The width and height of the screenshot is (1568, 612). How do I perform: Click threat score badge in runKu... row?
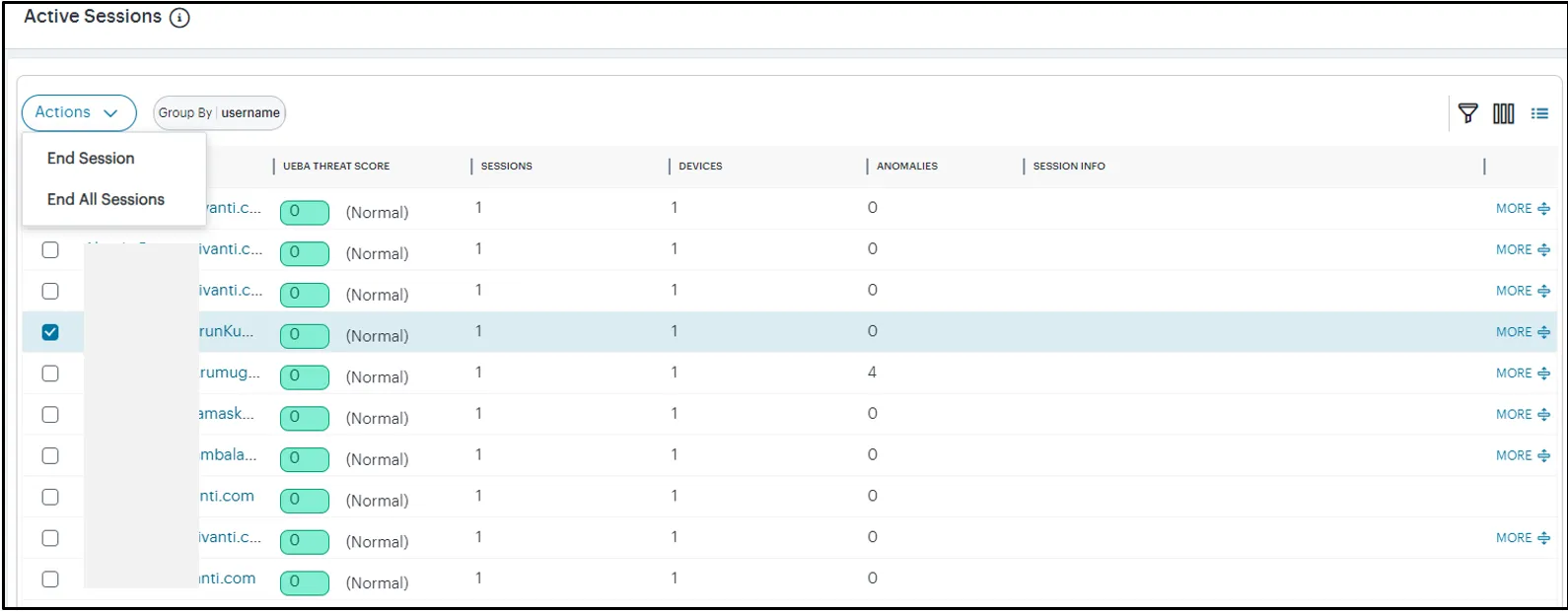point(305,335)
